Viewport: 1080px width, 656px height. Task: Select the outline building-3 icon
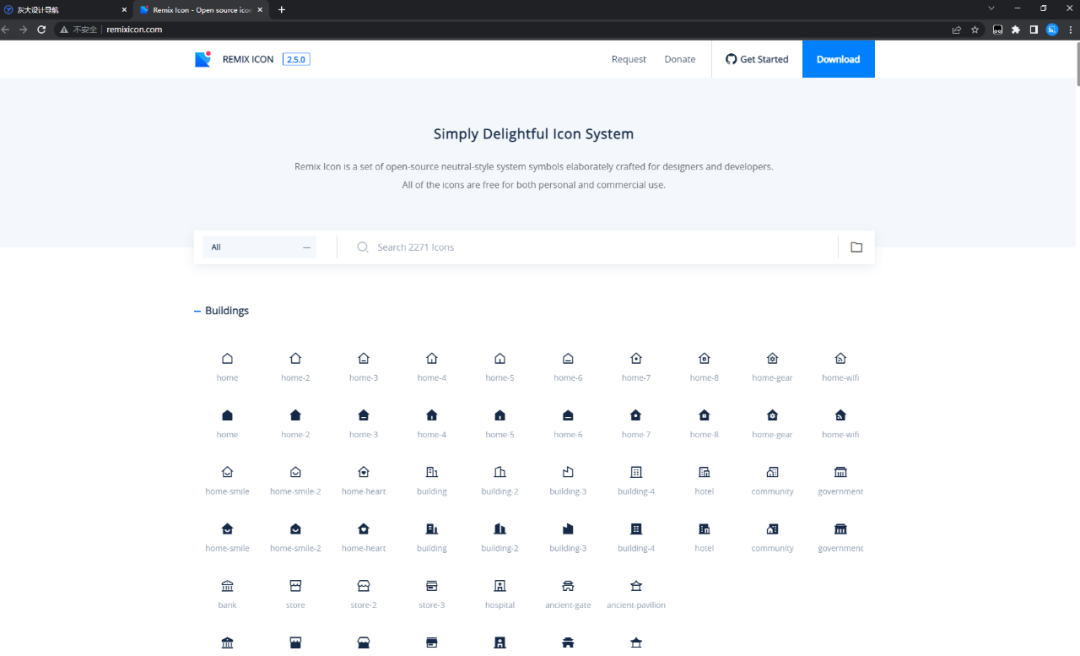(x=568, y=472)
